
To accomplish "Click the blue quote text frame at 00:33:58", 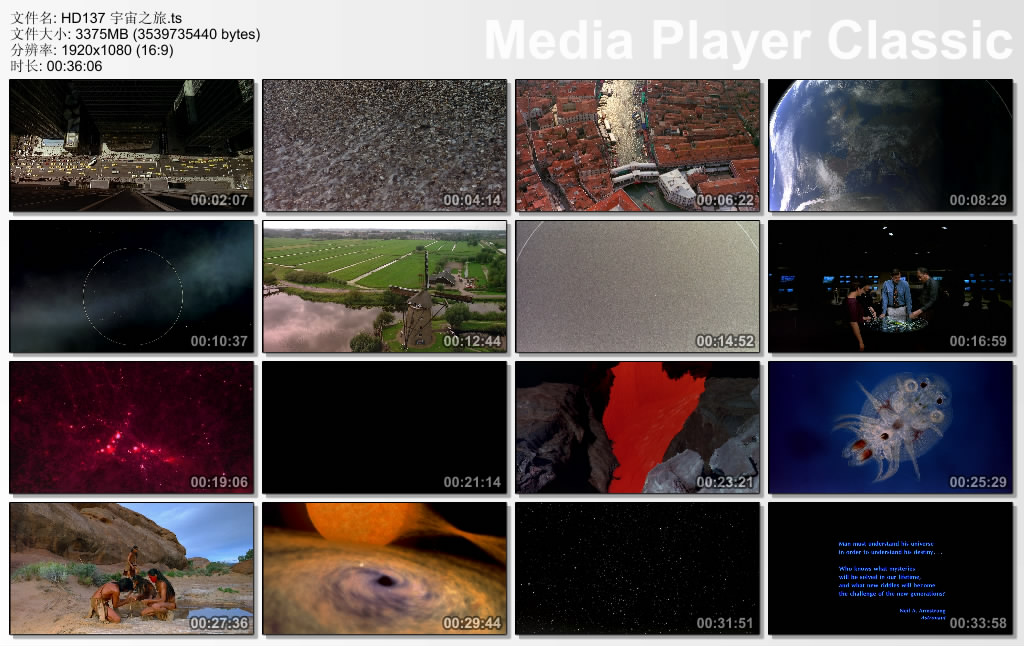I will [x=890, y=569].
